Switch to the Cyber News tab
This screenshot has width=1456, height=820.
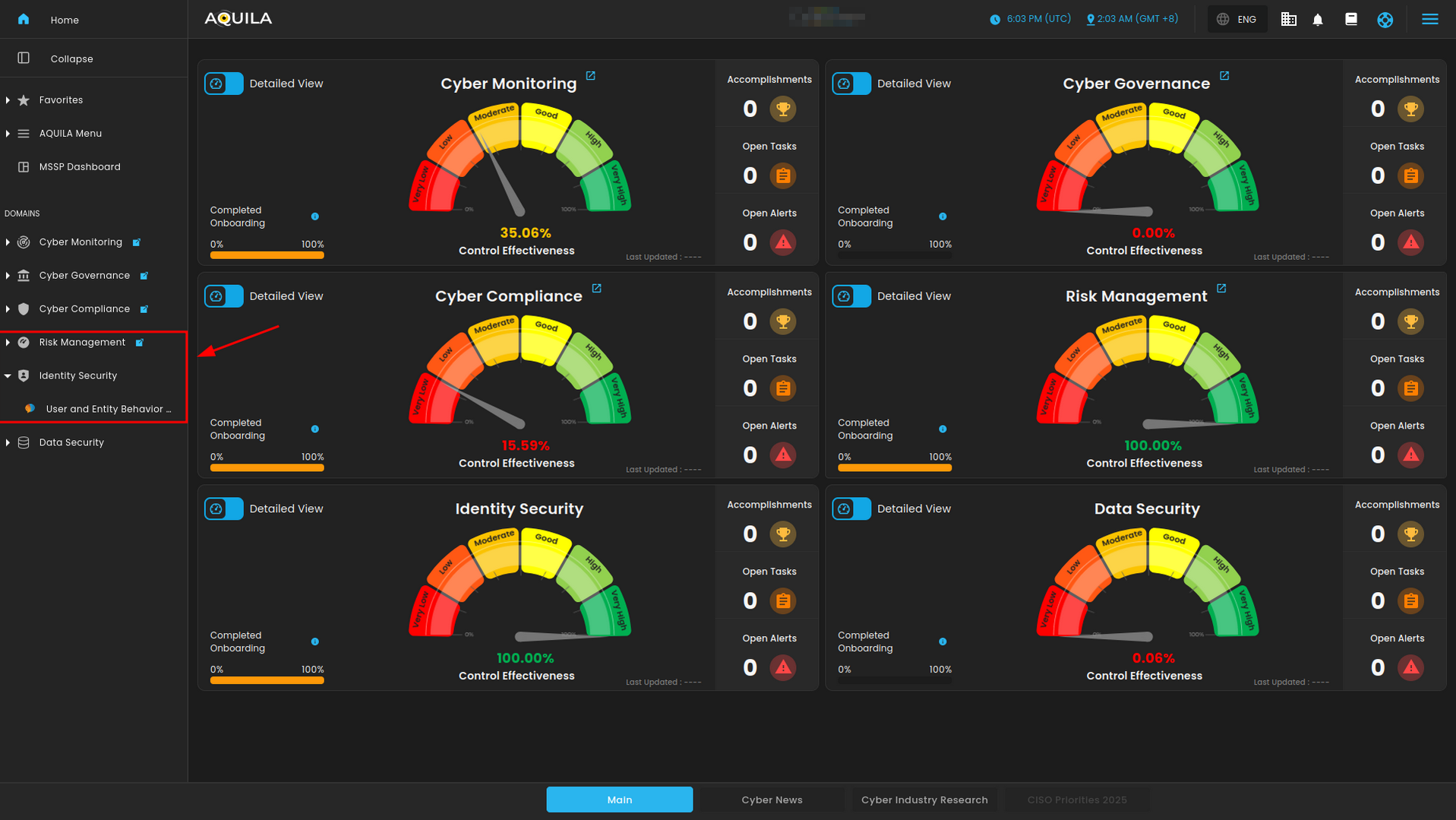[772, 799]
